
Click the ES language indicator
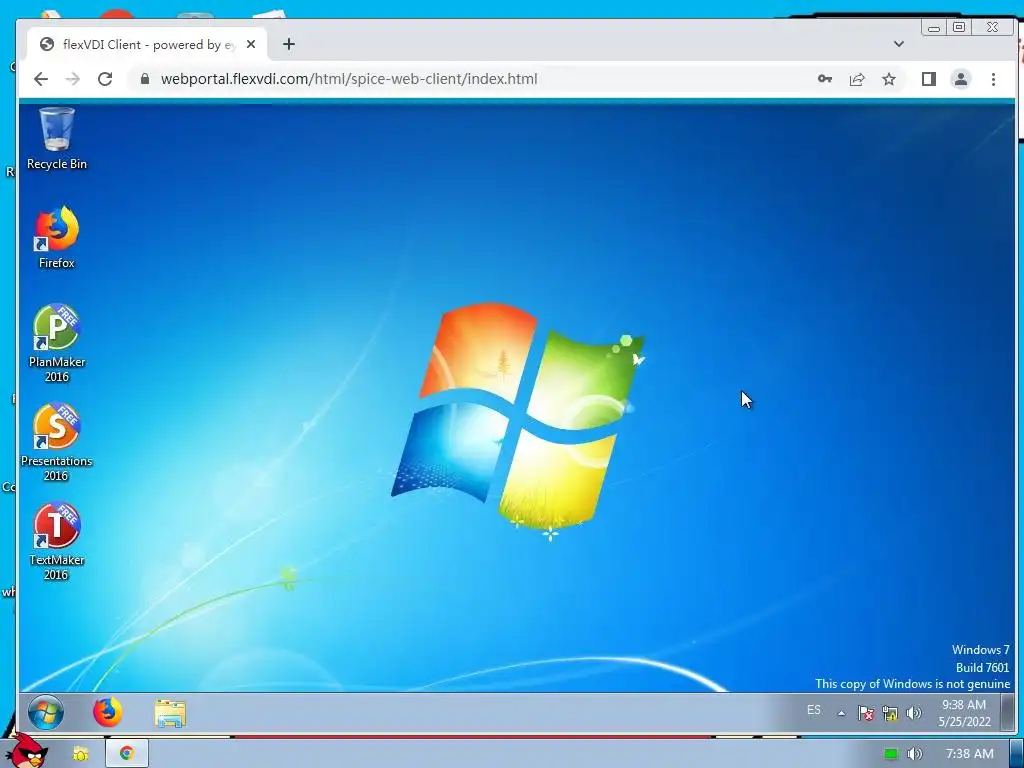814,710
